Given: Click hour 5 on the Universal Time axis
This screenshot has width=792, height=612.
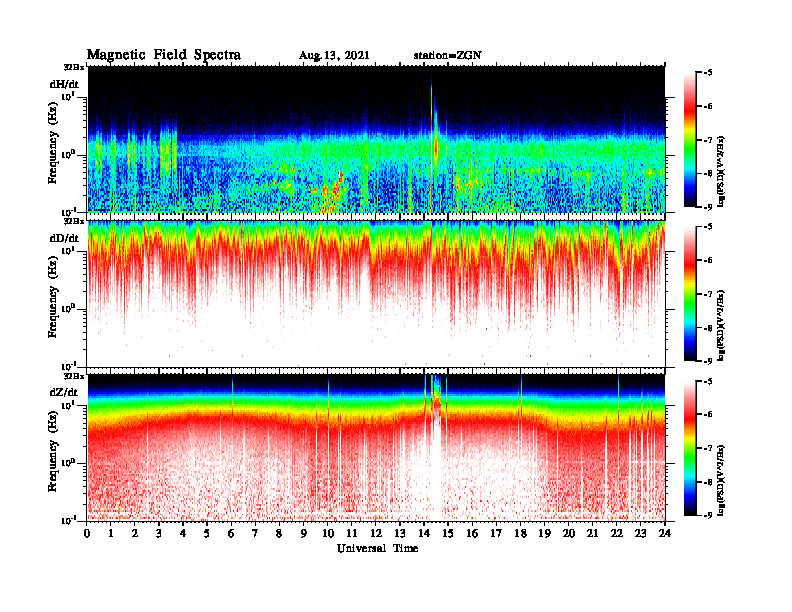Looking at the screenshot, I should point(207,534).
